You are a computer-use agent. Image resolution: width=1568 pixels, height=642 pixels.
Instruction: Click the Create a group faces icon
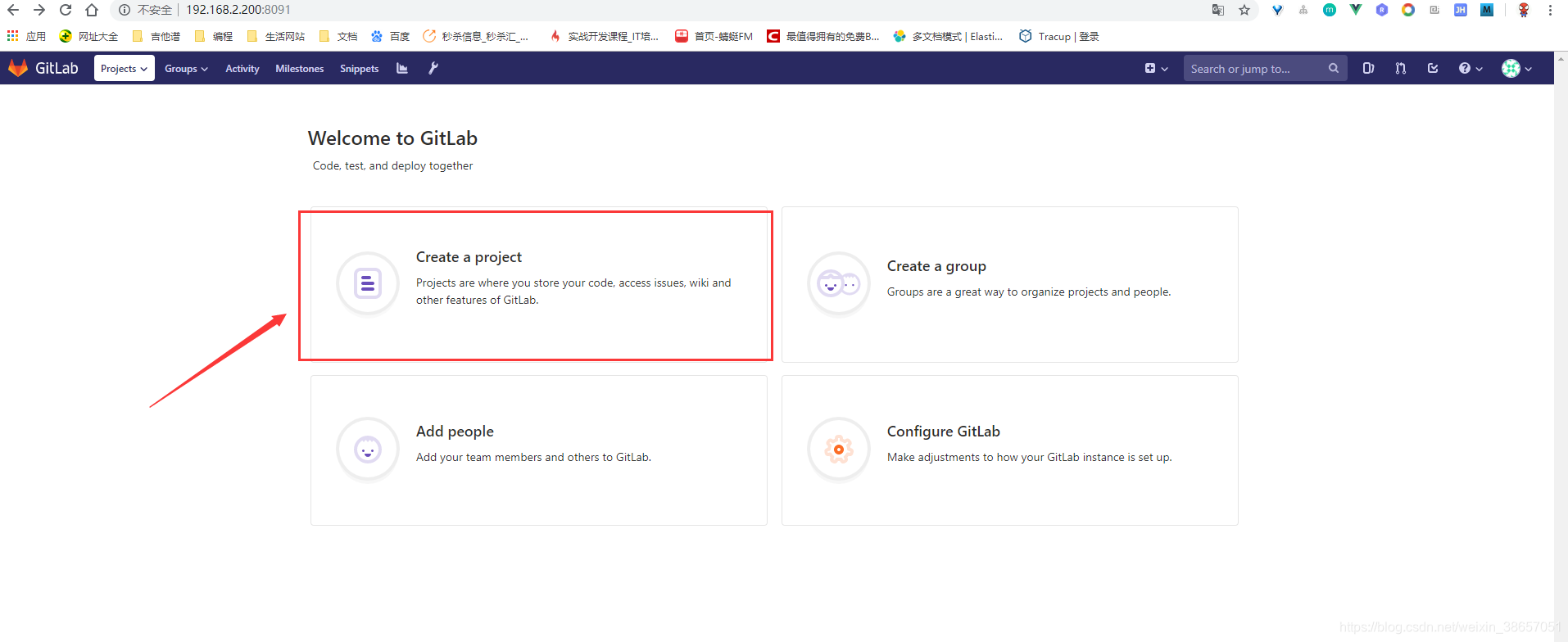click(839, 283)
